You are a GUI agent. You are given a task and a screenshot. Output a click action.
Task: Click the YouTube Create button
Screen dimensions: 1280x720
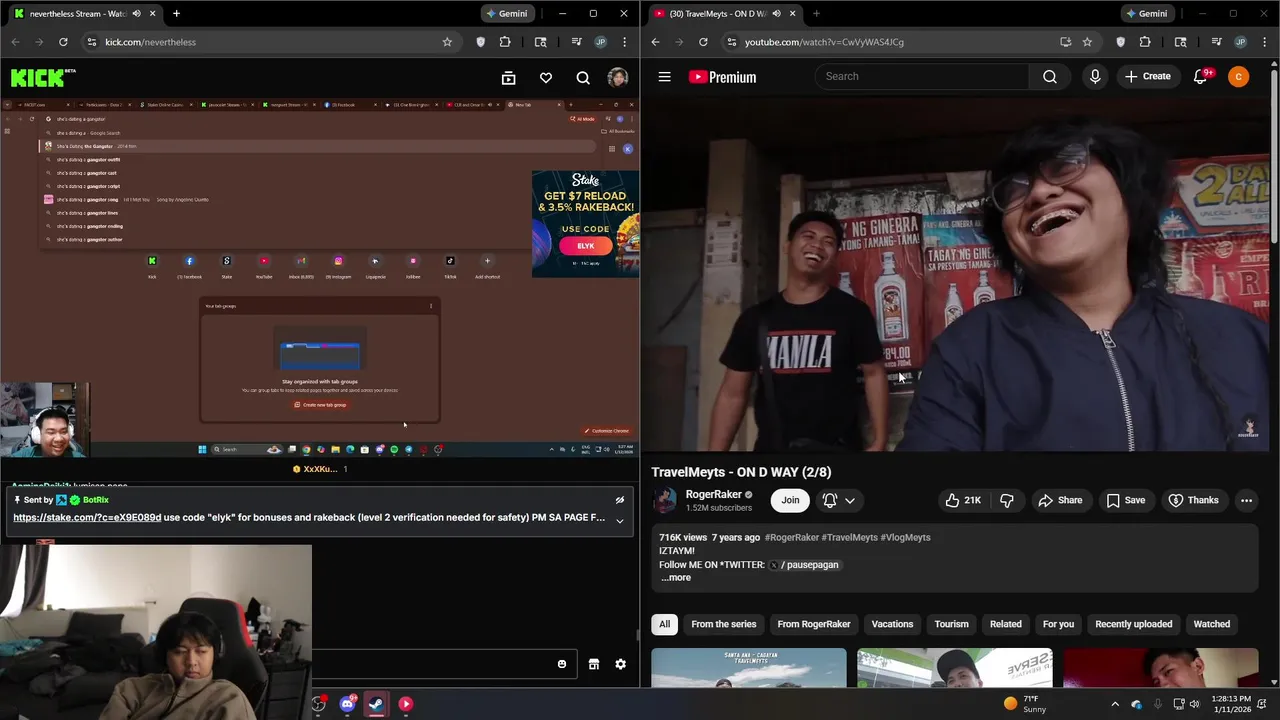1147,76
